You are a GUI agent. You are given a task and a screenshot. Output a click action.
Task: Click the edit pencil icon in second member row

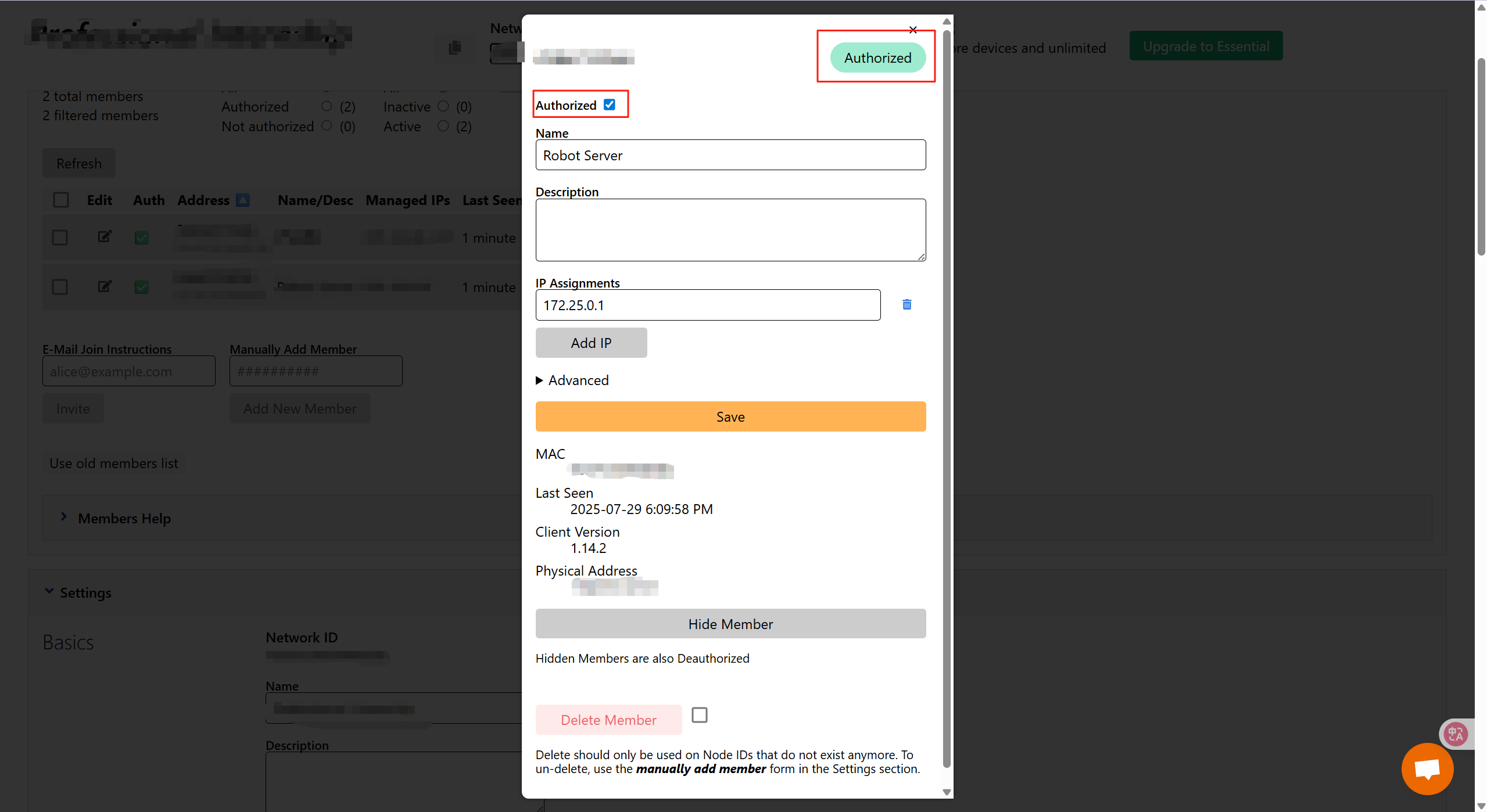point(105,286)
